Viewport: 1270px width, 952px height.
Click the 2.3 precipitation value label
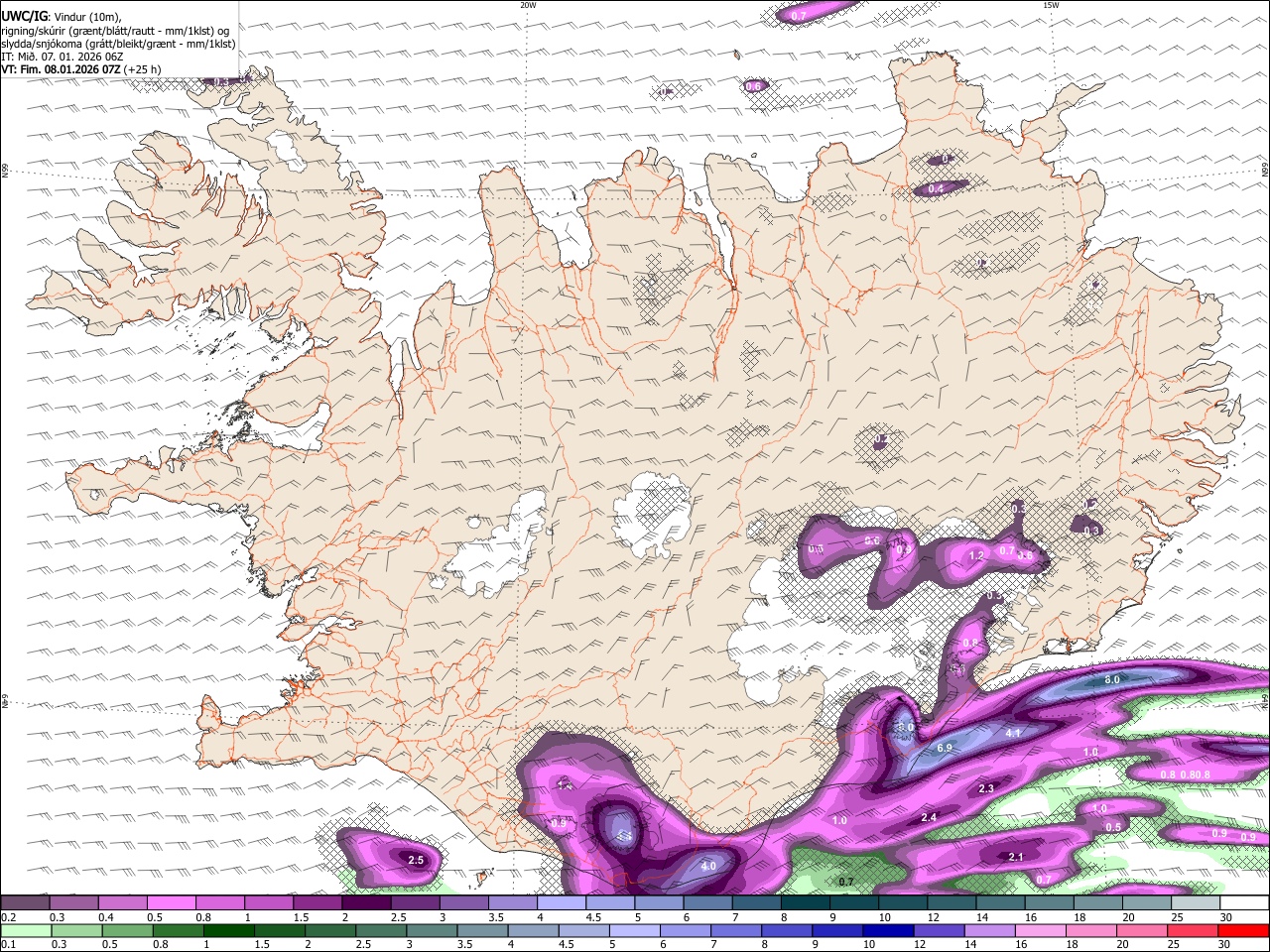pyautogui.click(x=986, y=788)
